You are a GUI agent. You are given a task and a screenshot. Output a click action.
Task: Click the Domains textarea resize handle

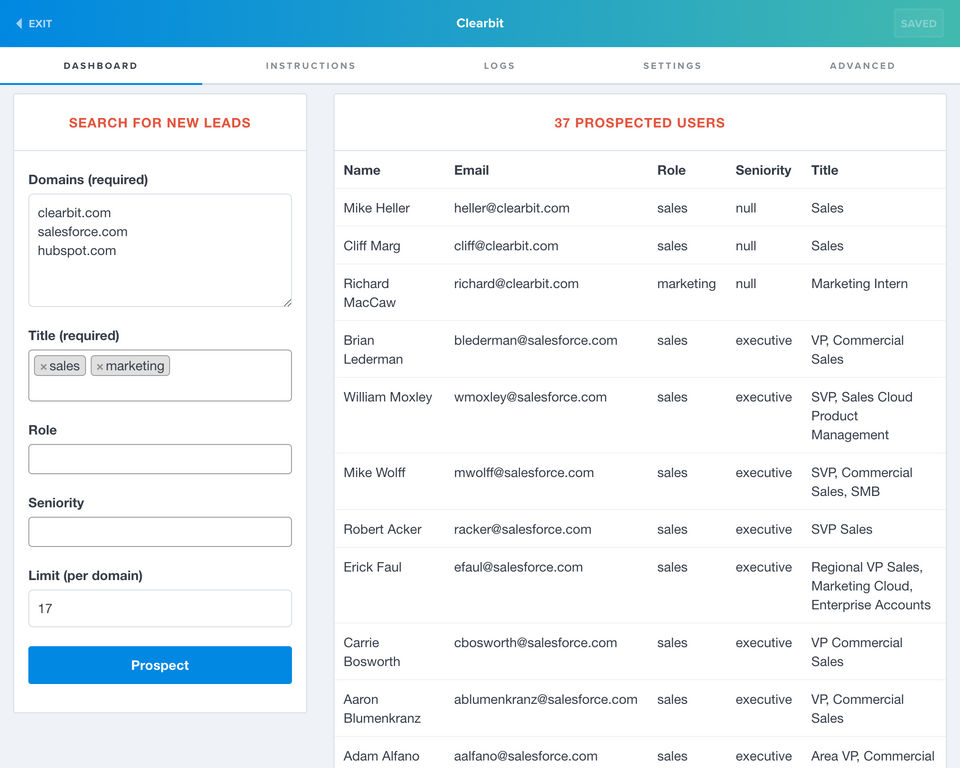click(x=287, y=302)
